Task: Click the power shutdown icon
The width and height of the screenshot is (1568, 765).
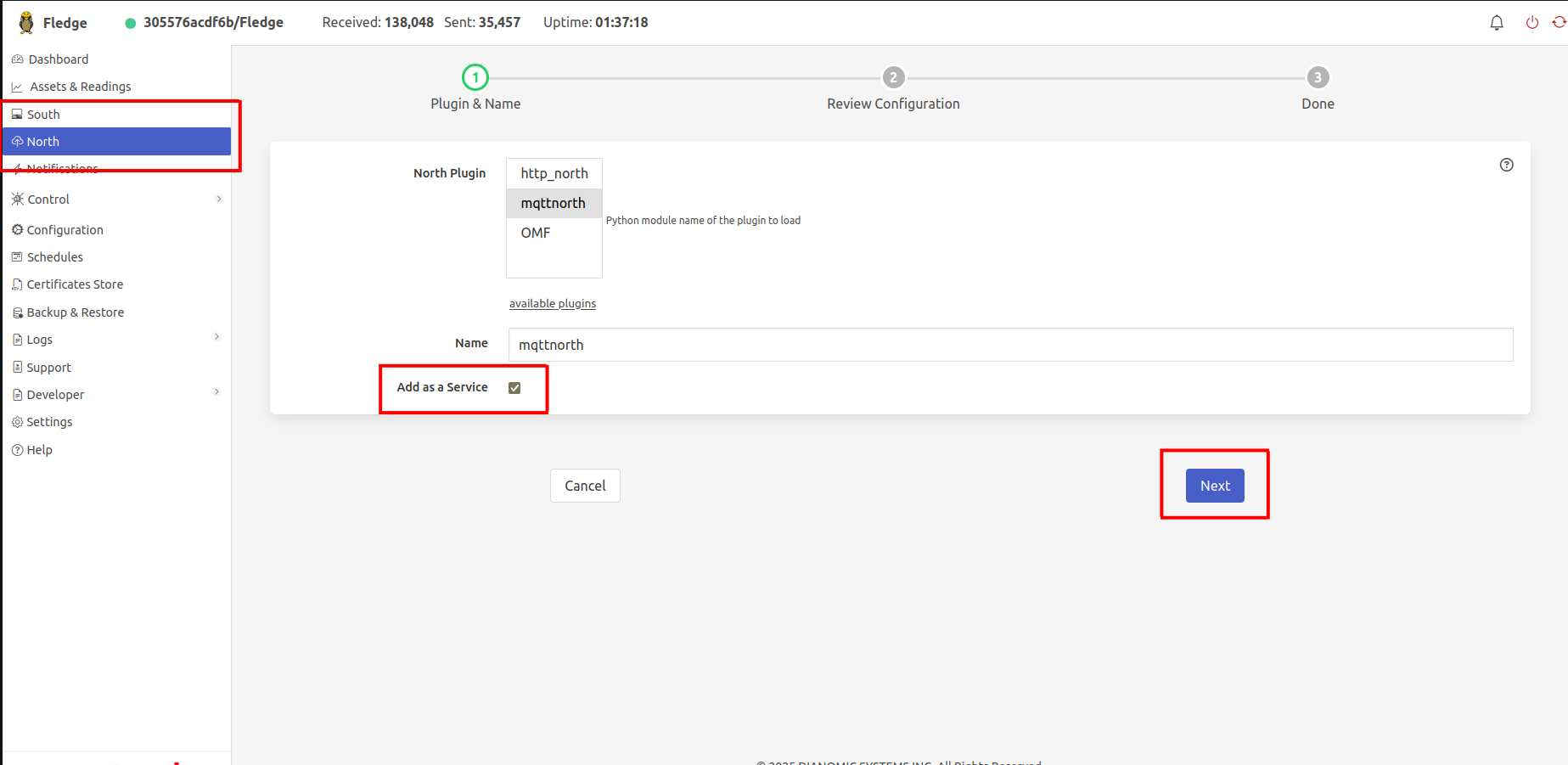Action: tap(1532, 23)
